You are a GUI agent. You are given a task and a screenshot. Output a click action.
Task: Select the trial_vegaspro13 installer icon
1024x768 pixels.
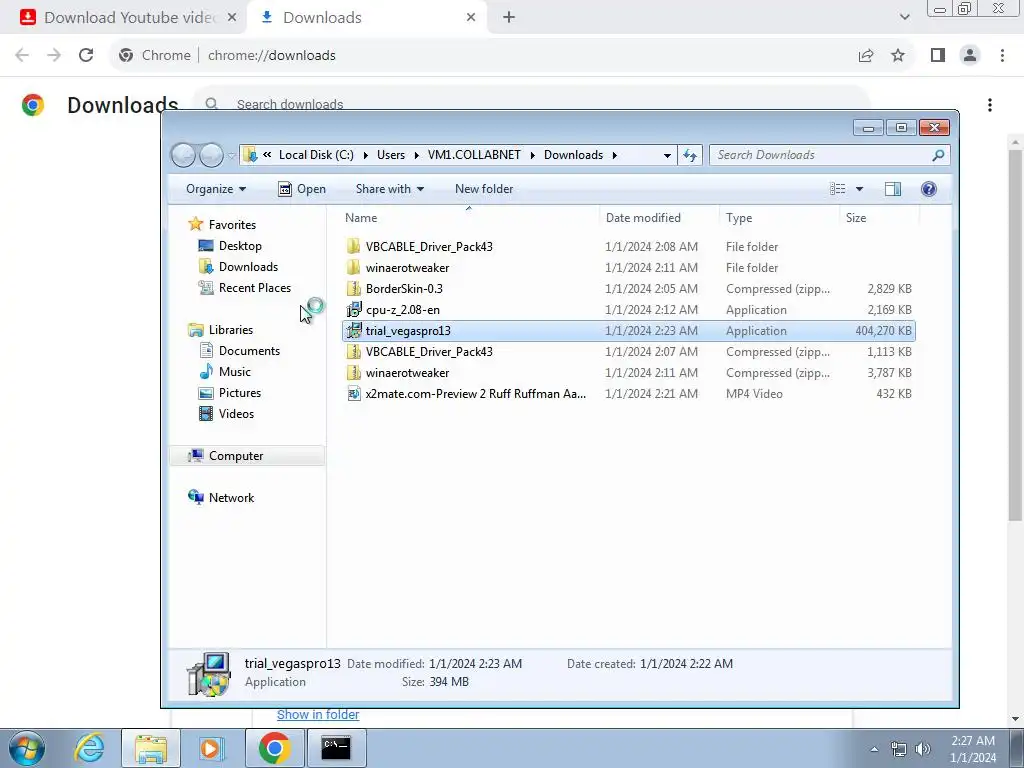pos(353,330)
